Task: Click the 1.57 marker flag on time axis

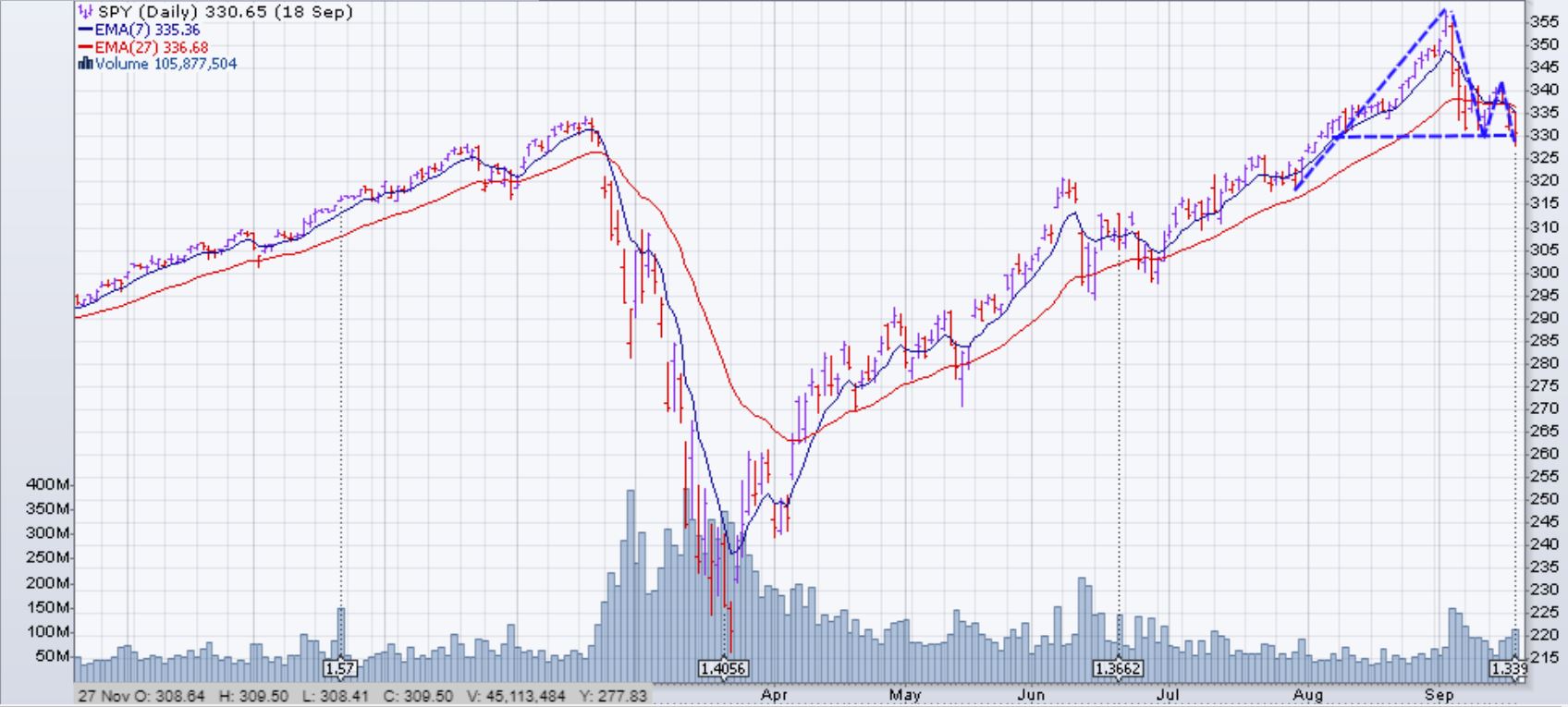Action: (340, 667)
